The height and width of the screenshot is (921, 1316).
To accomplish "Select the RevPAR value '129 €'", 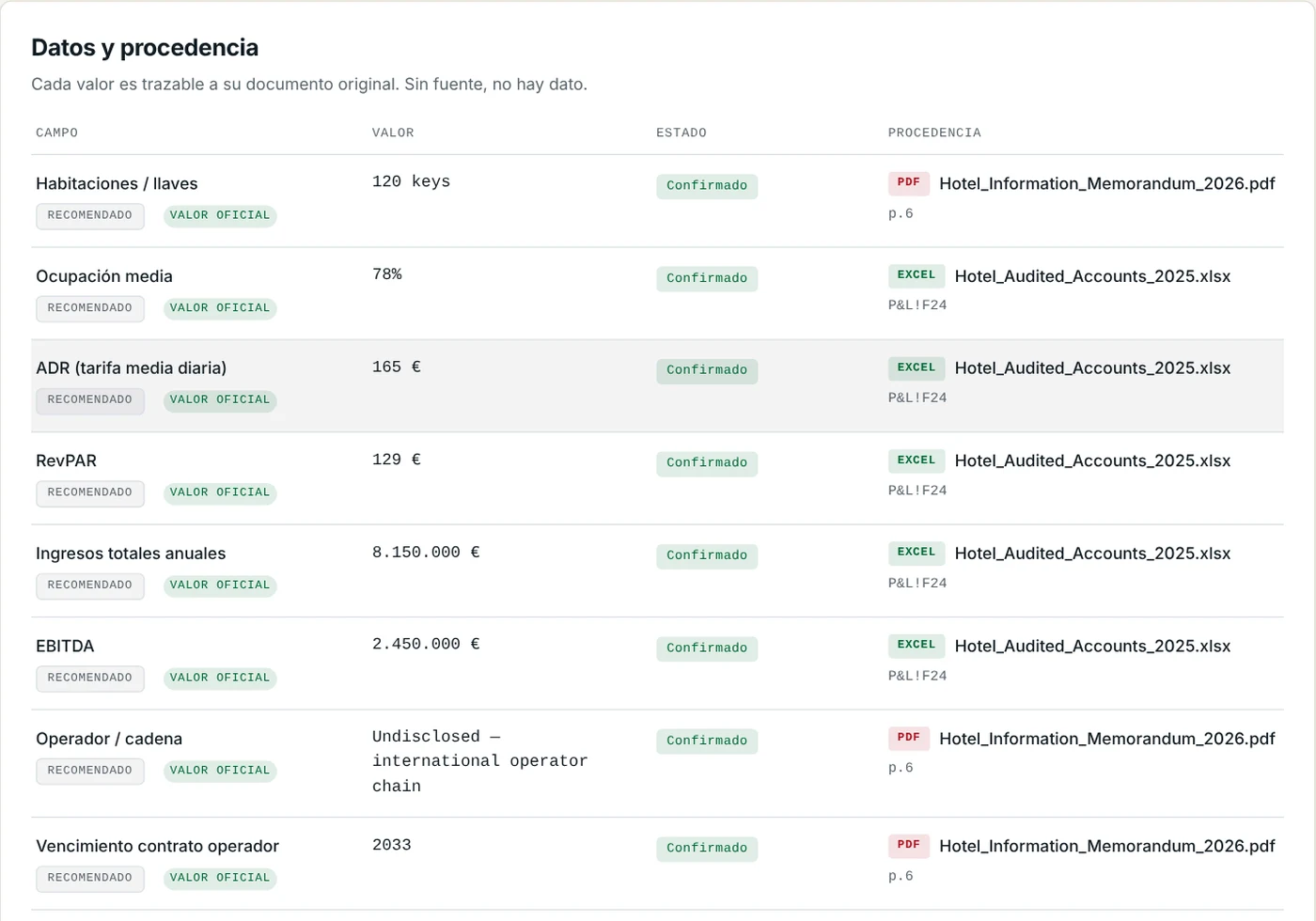I will (397, 460).
